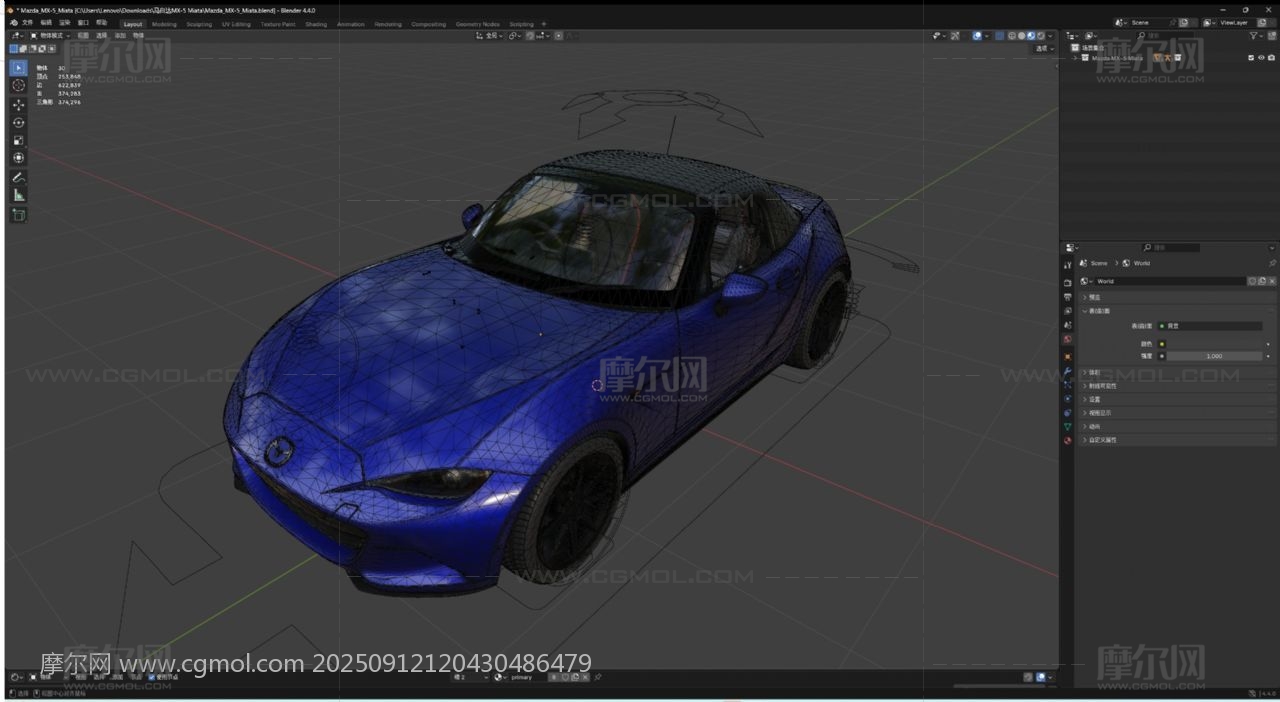This screenshot has height=702, width=1280.
Task: Toggle viewport overlays on or off
Action: pos(977,36)
